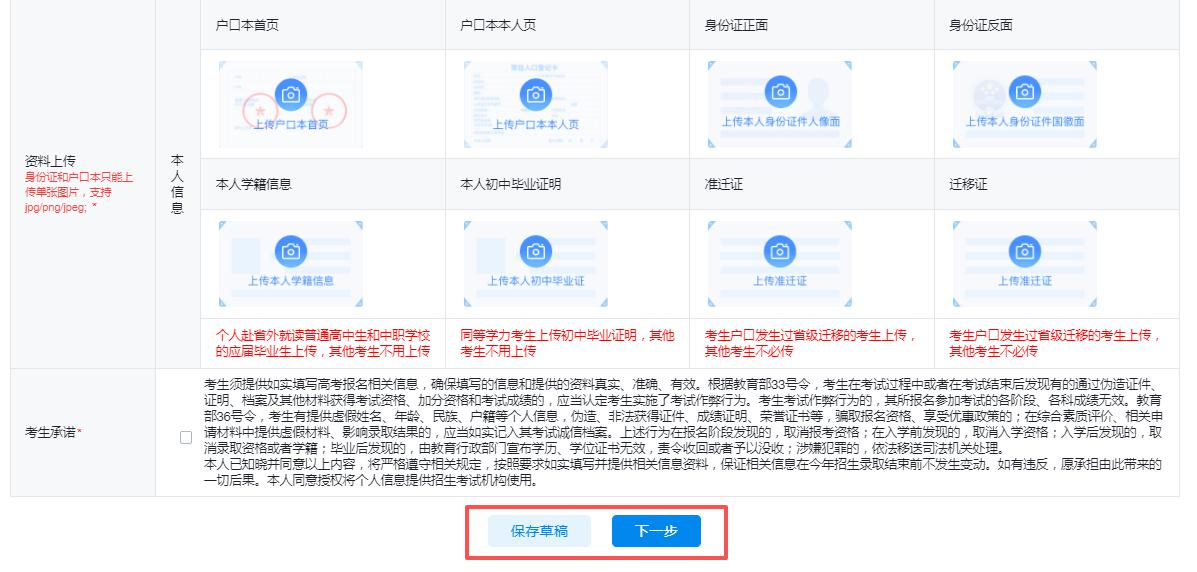Click camera icon for 上传户口本首页

[291, 95]
